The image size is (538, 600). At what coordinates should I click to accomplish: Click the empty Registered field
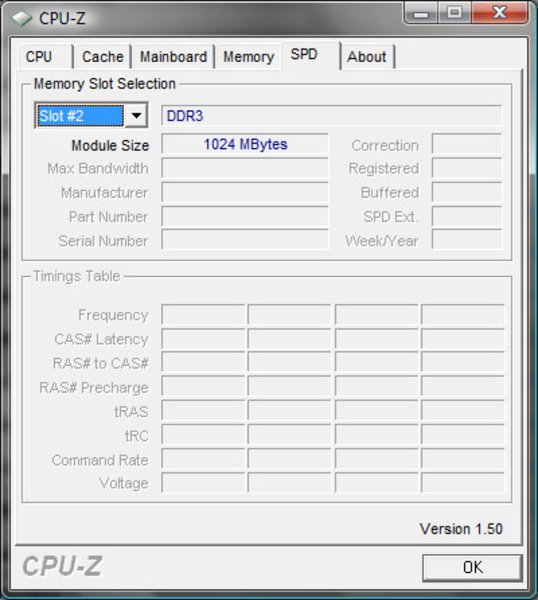coord(467,168)
